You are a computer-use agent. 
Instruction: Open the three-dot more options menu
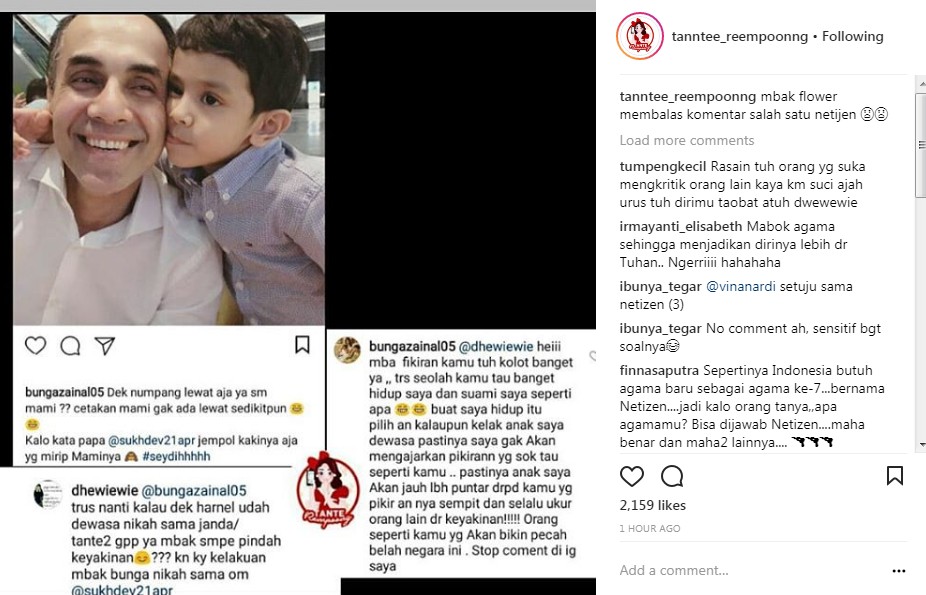click(x=899, y=571)
